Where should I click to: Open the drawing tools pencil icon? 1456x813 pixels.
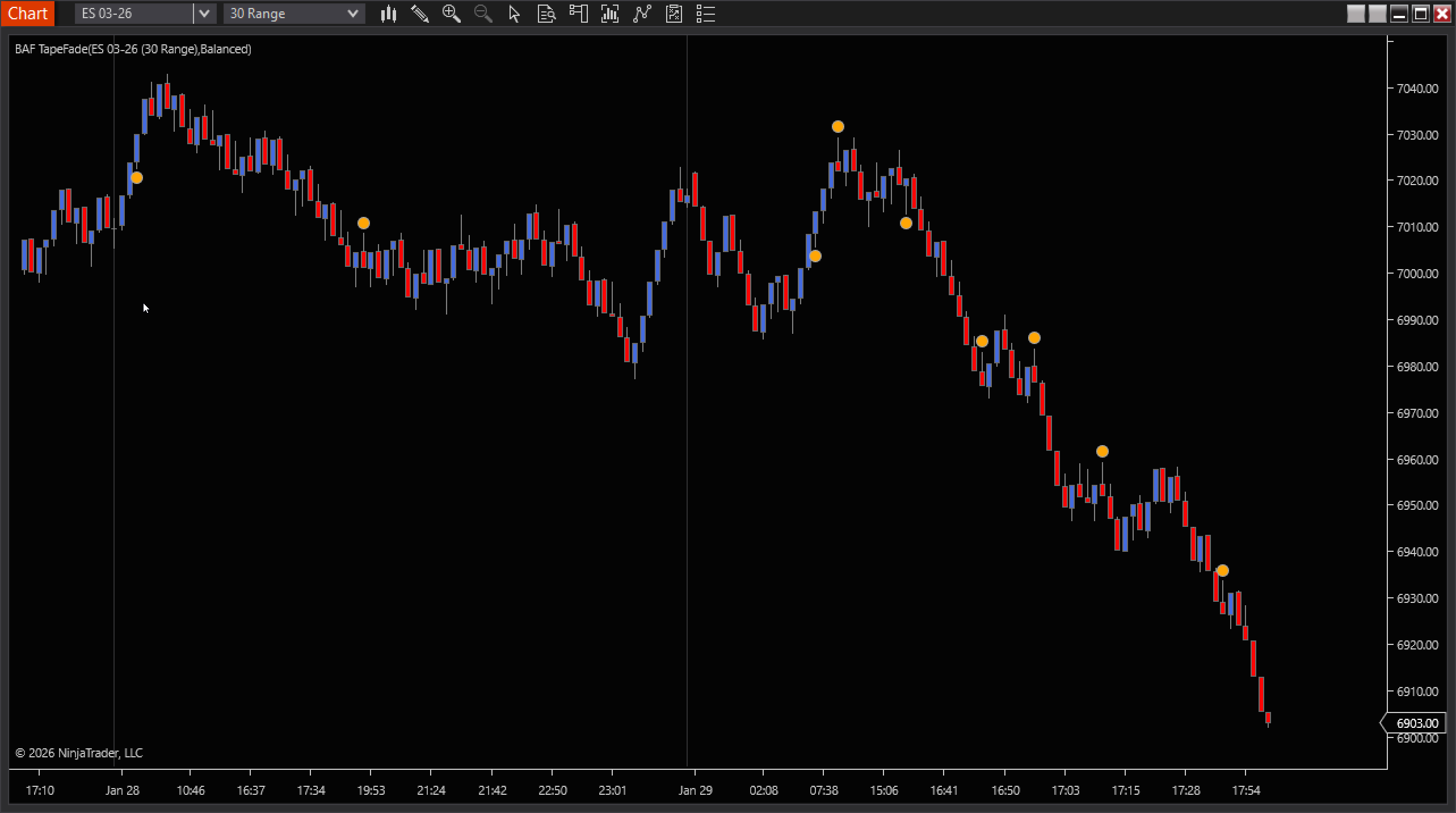[420, 14]
